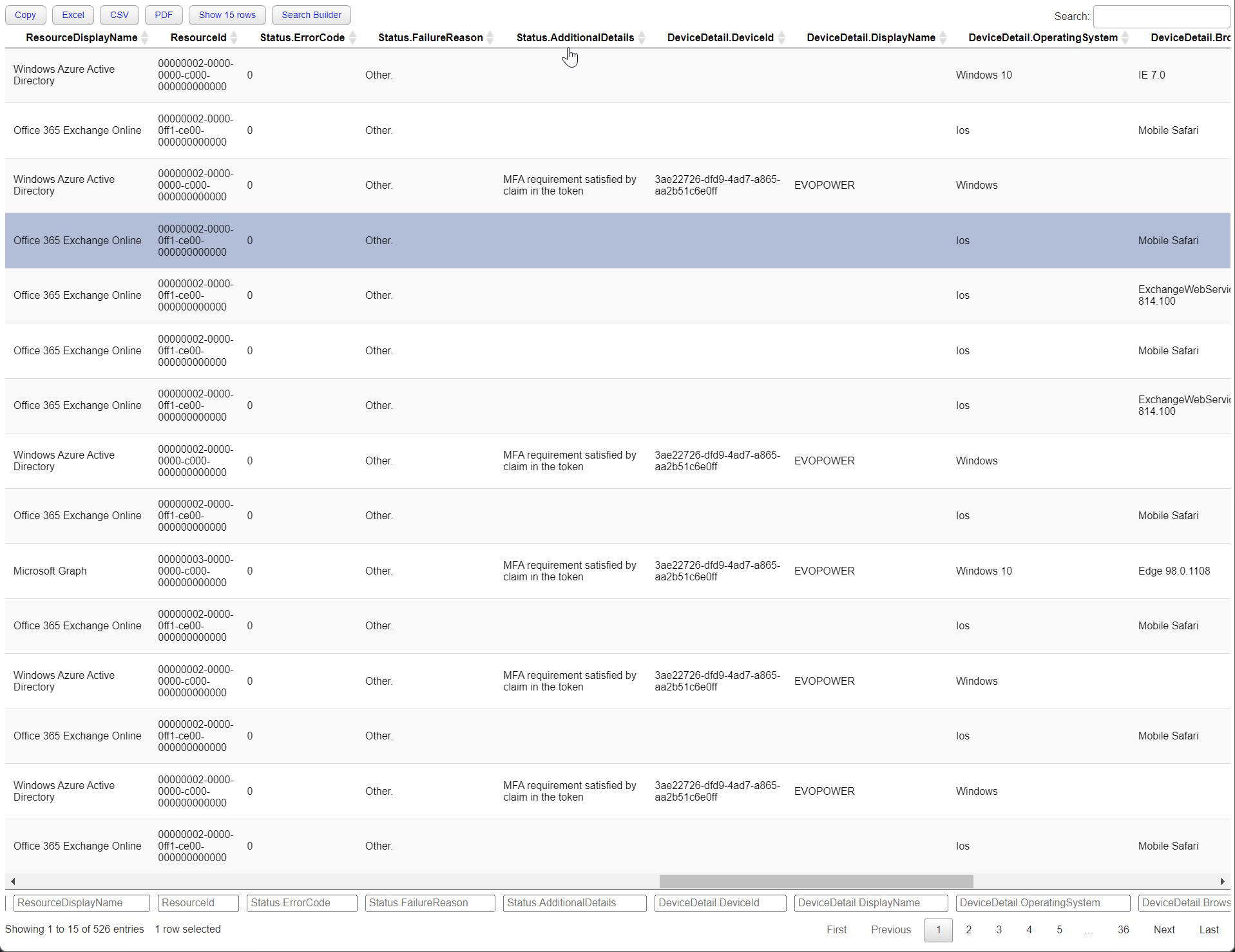This screenshot has height=952, width=1235.
Task: Sort by DeviceDetail.DisplayName arrows
Action: click(x=943, y=38)
